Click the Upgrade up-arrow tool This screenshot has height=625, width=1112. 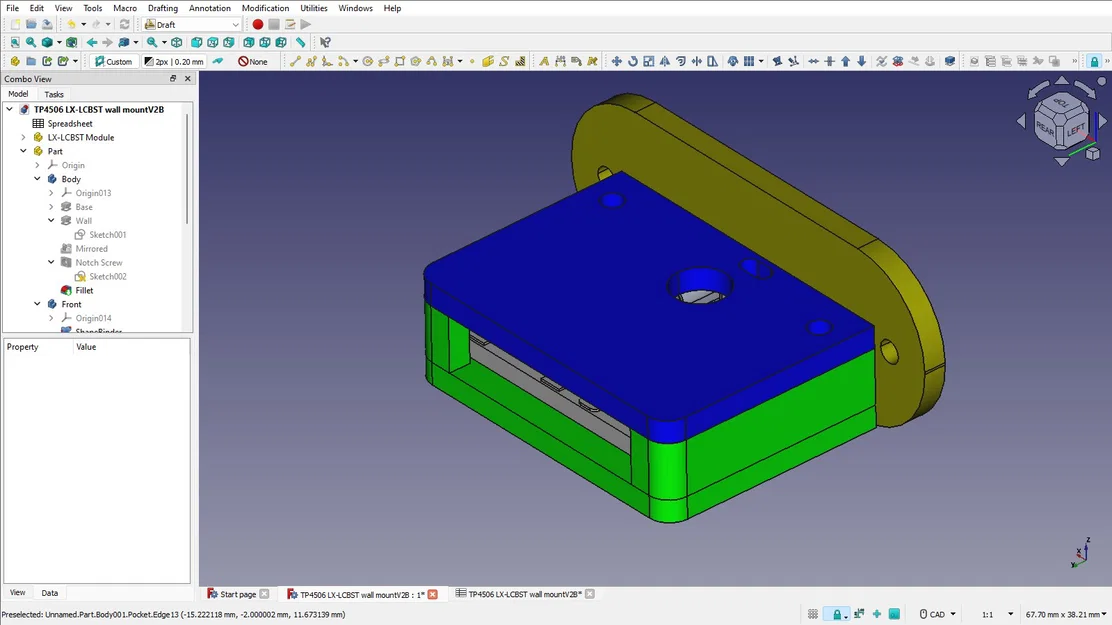point(845,62)
